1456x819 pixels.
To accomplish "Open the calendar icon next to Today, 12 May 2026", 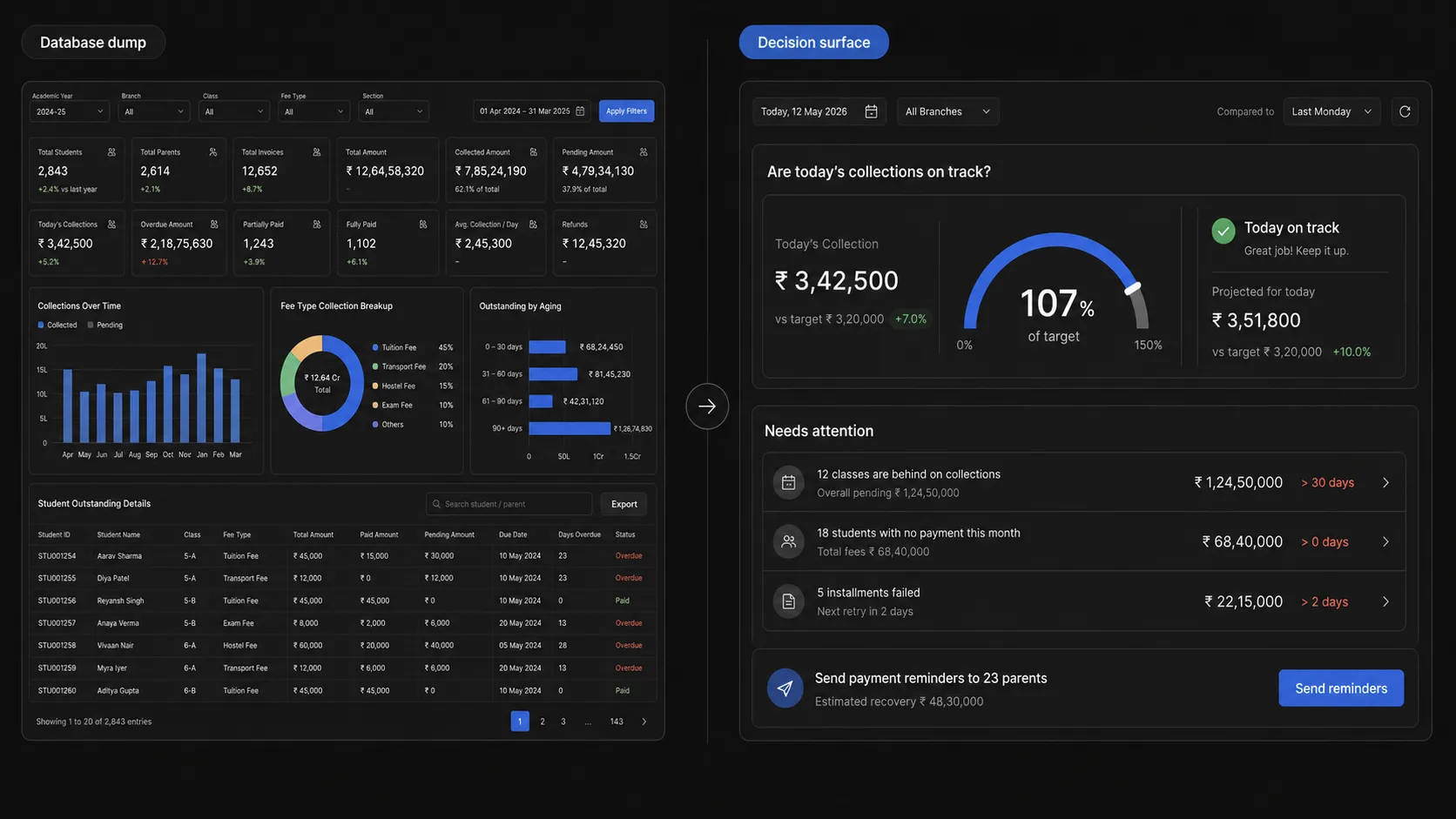I will [871, 111].
